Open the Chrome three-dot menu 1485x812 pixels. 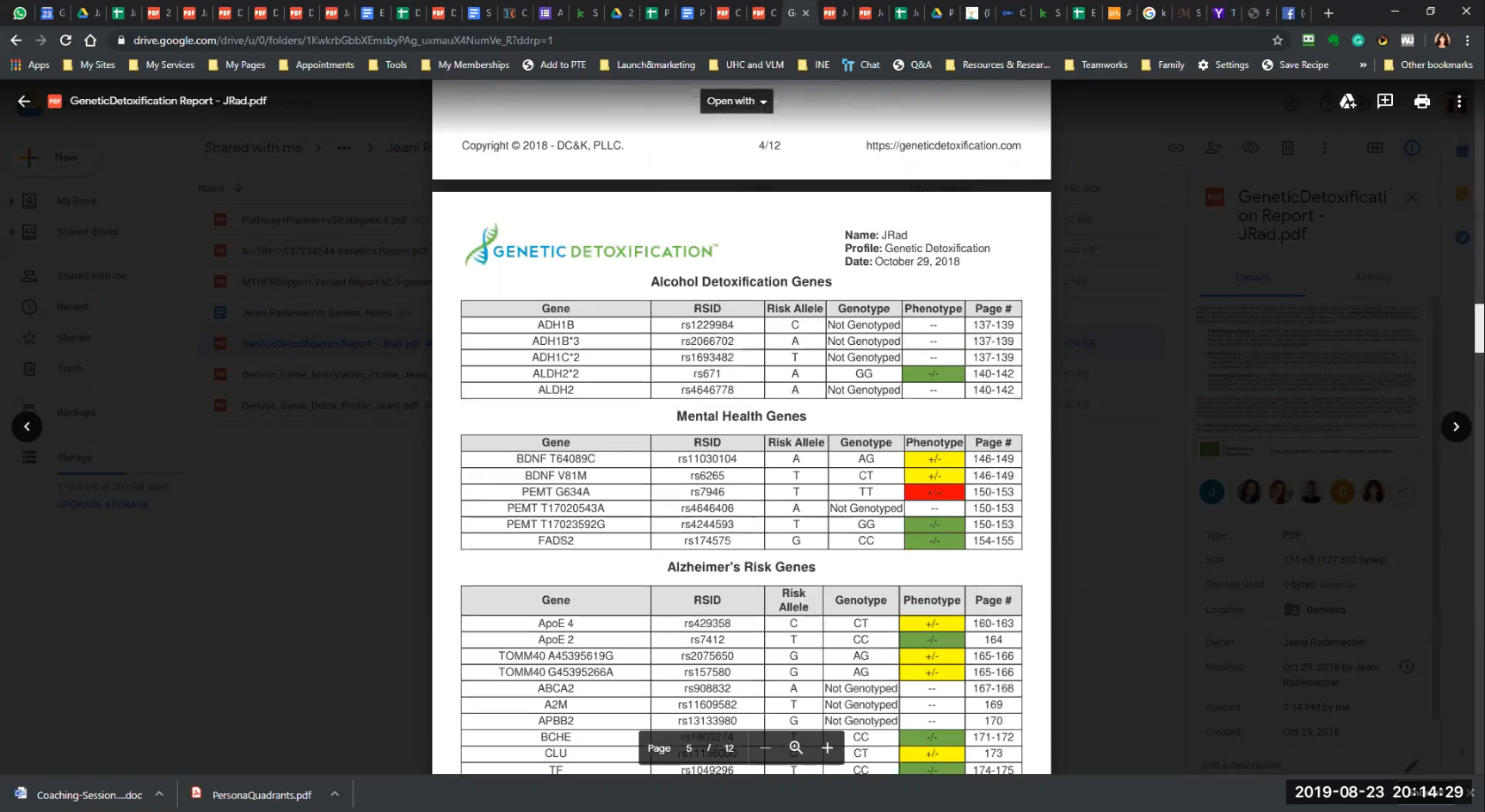(1468, 40)
